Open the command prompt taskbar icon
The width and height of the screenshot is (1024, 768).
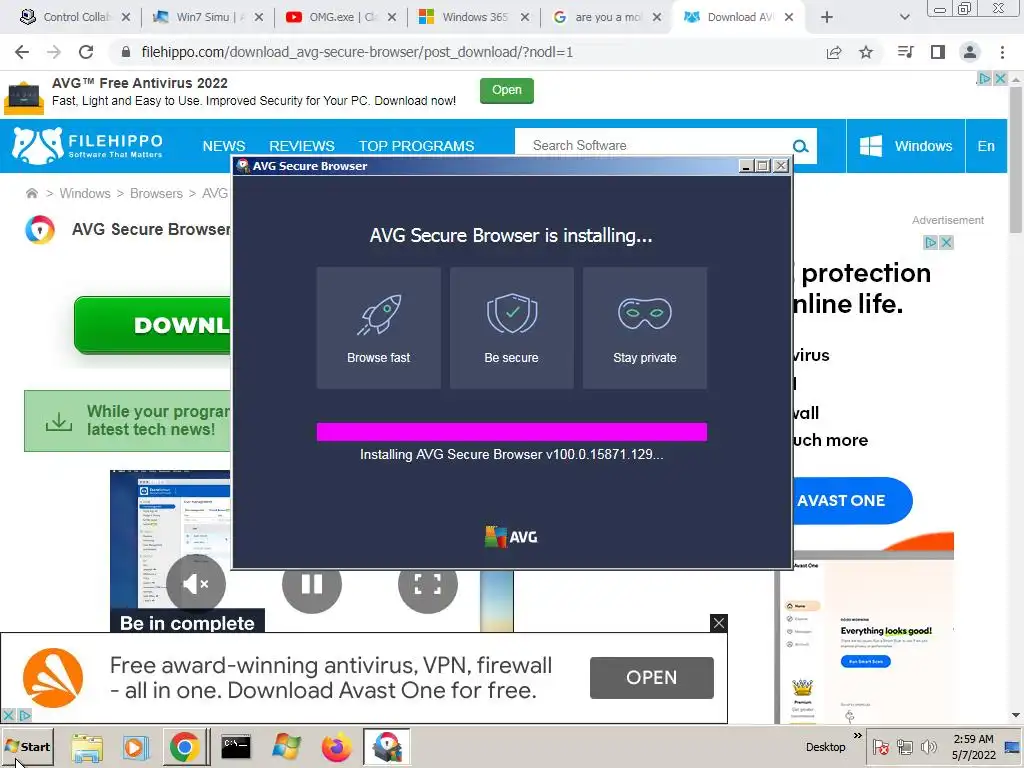[x=236, y=747]
